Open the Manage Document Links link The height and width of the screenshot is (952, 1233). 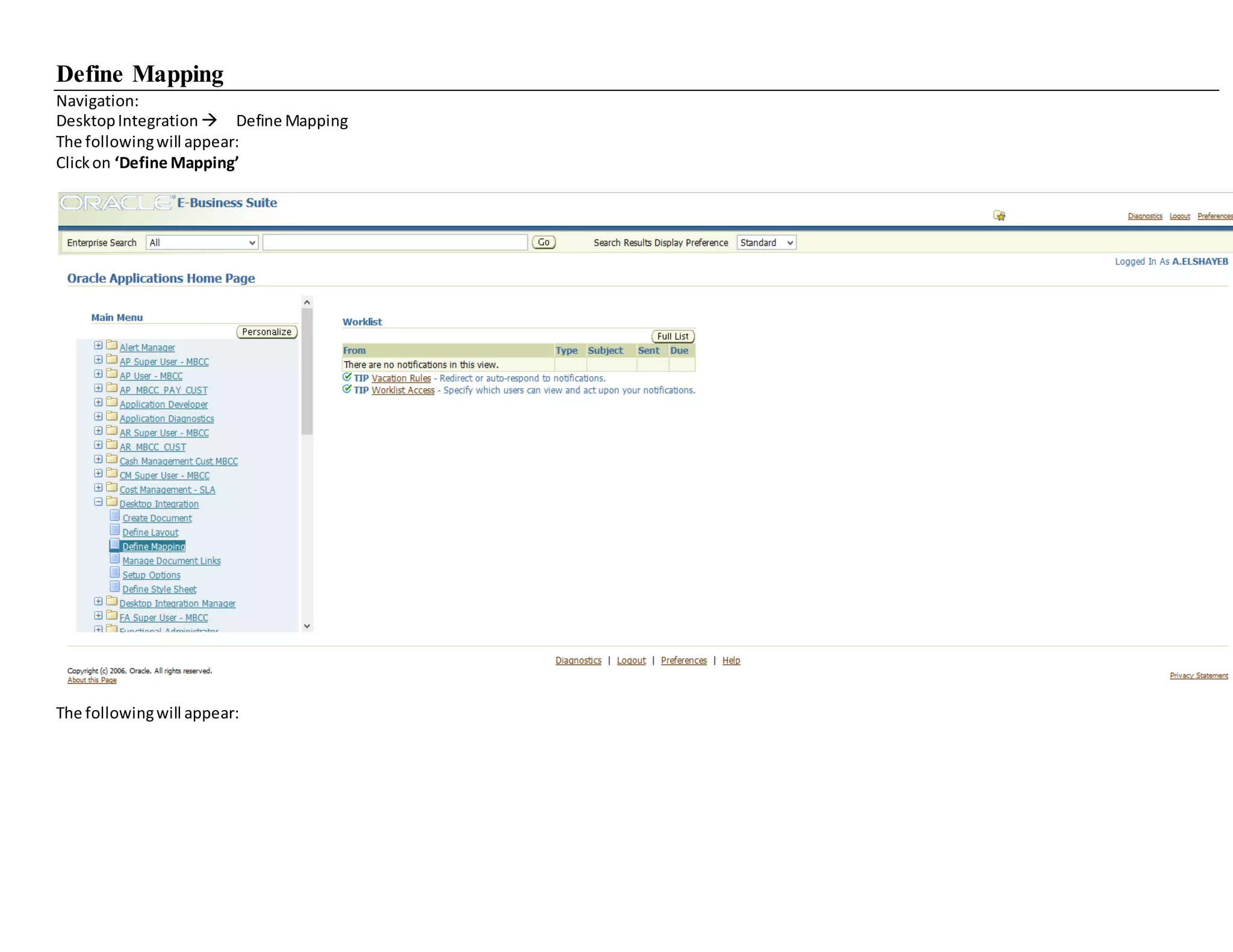click(x=172, y=561)
